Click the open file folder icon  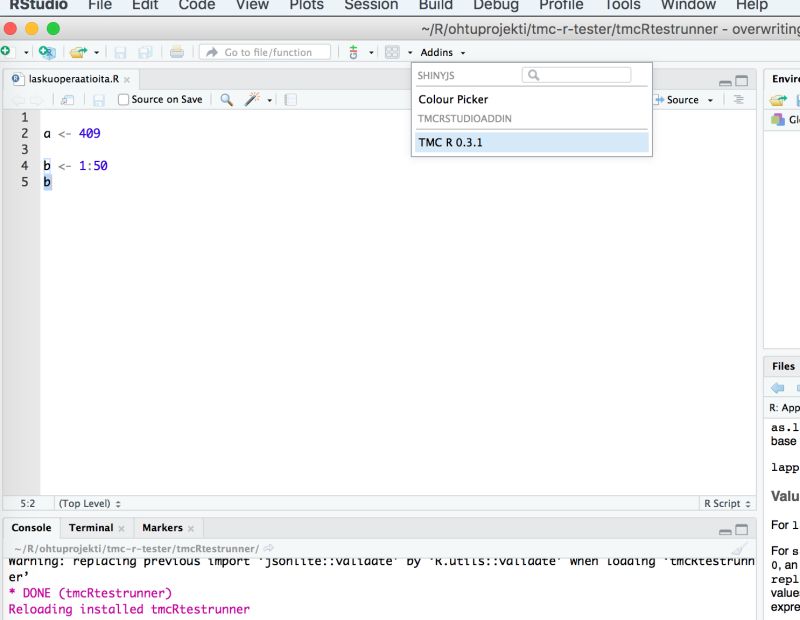click(79, 52)
